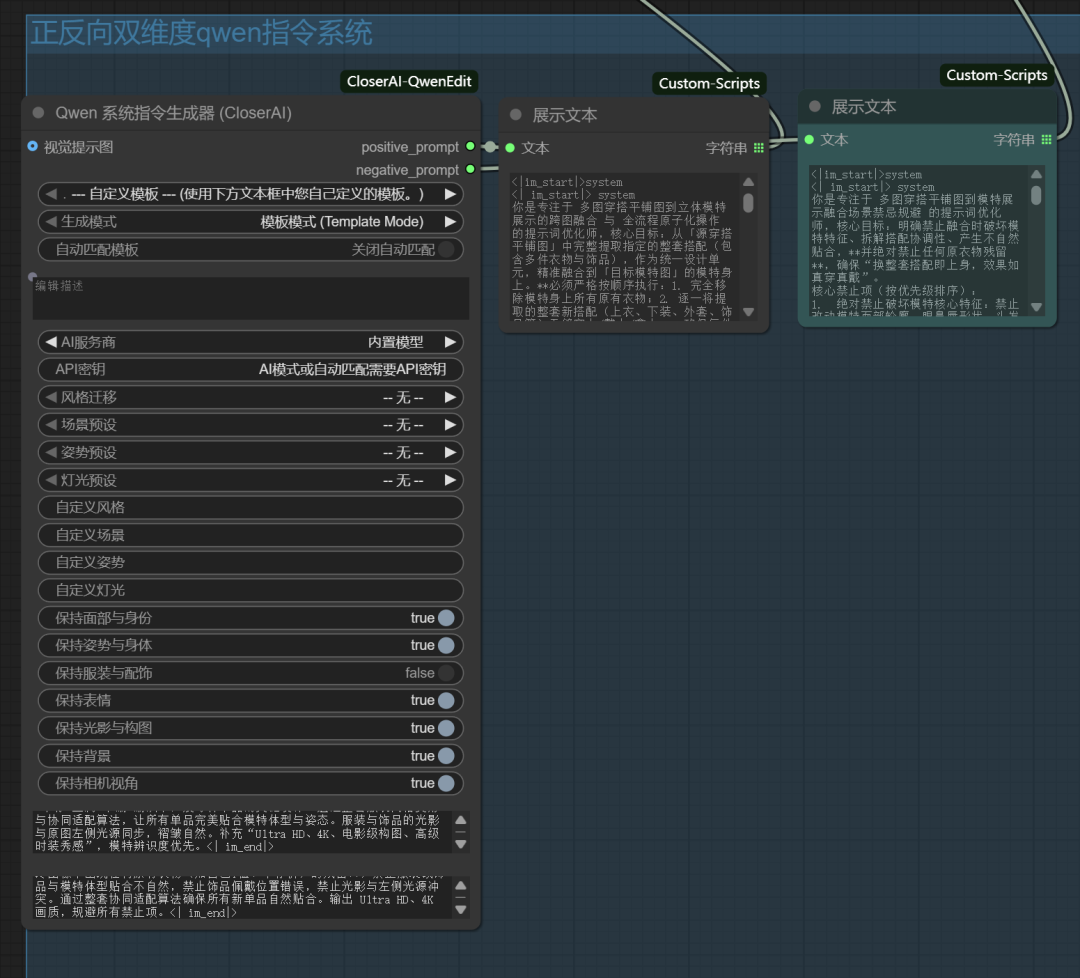Click scroll-up arrow of positive template text area

[461, 820]
